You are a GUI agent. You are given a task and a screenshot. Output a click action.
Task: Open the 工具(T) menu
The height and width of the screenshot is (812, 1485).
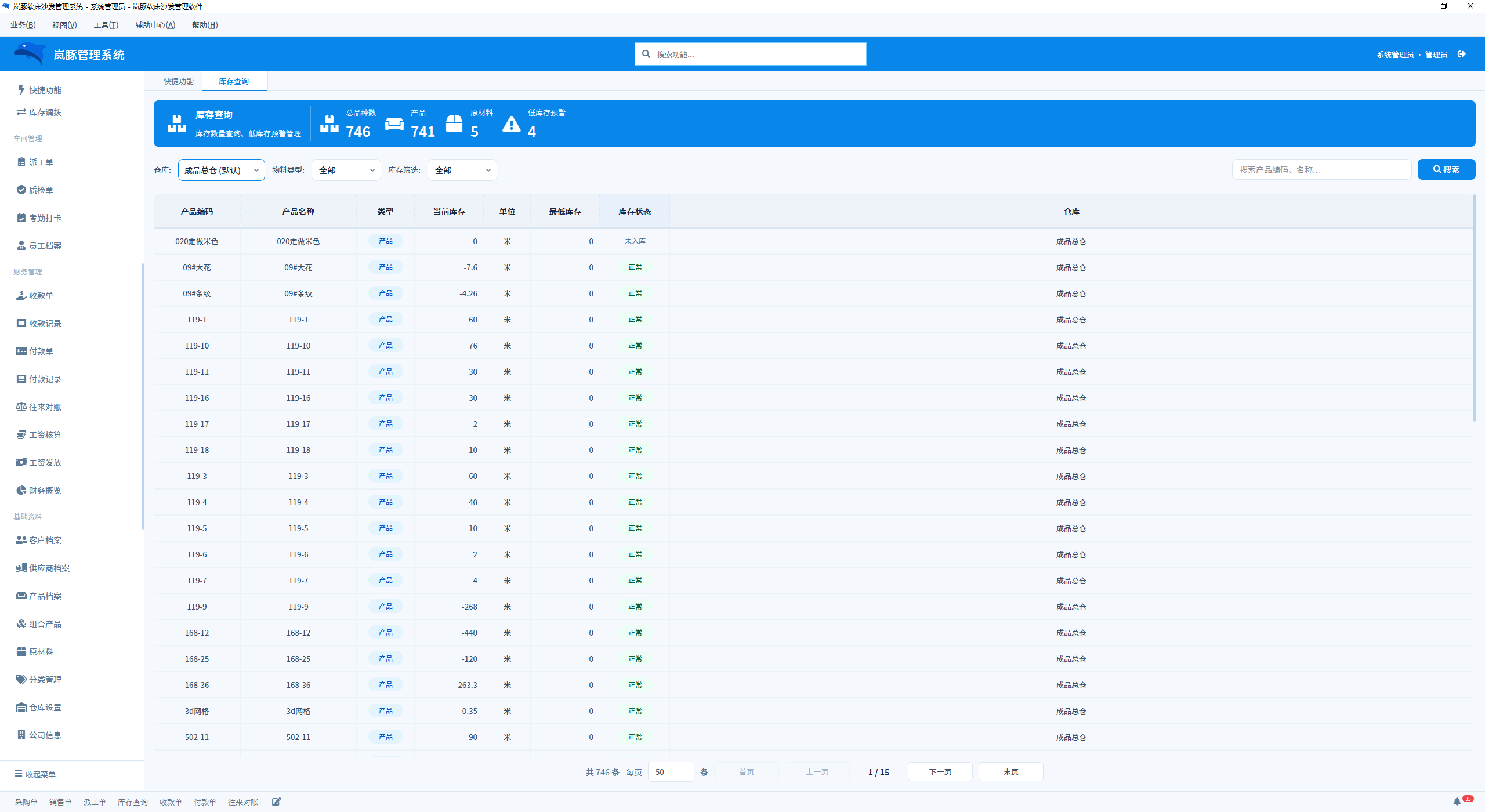pyautogui.click(x=106, y=25)
